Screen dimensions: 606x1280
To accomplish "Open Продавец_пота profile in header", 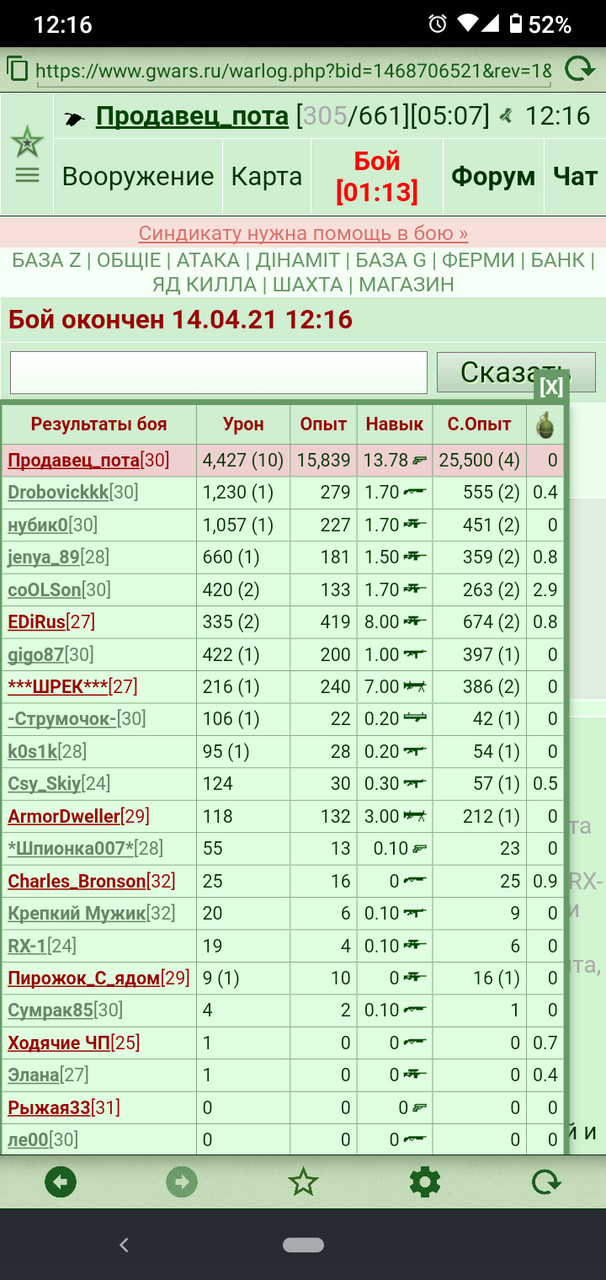I will point(192,116).
